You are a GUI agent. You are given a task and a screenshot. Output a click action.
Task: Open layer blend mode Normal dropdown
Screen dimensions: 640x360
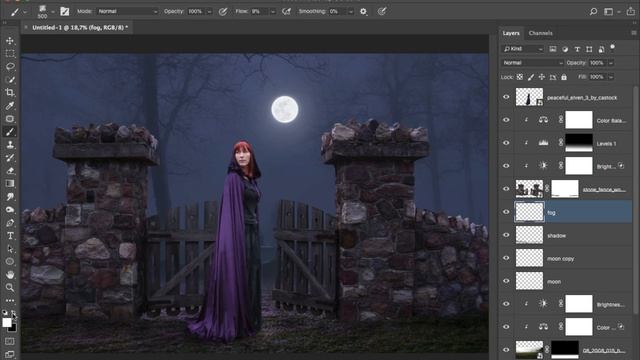click(532, 63)
